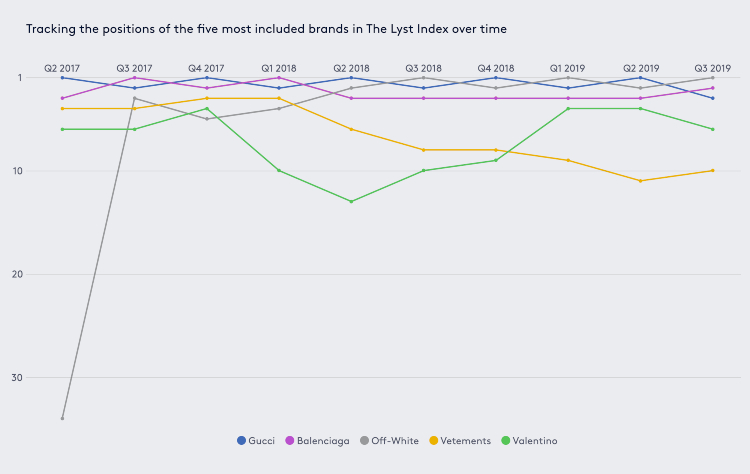Select the Off-White data point at Q2 2017
This screenshot has width=750, height=474.
click(x=62, y=419)
